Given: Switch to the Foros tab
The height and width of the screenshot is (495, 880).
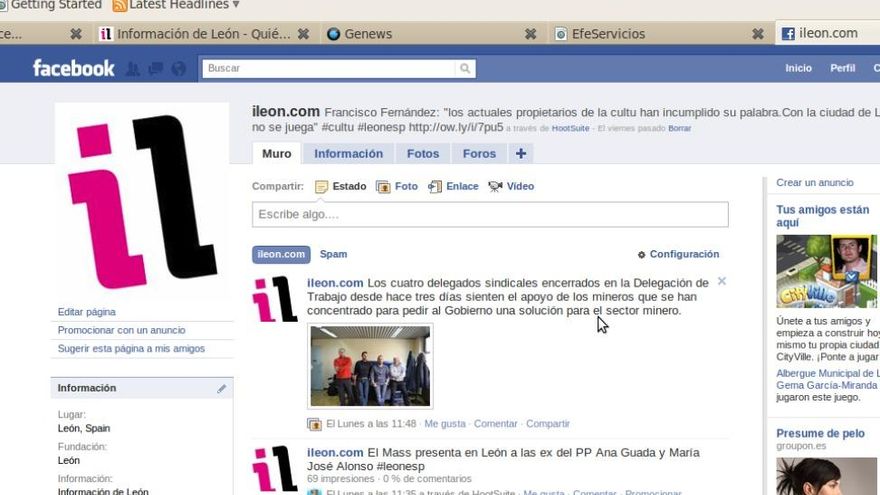Looking at the screenshot, I should [479, 153].
